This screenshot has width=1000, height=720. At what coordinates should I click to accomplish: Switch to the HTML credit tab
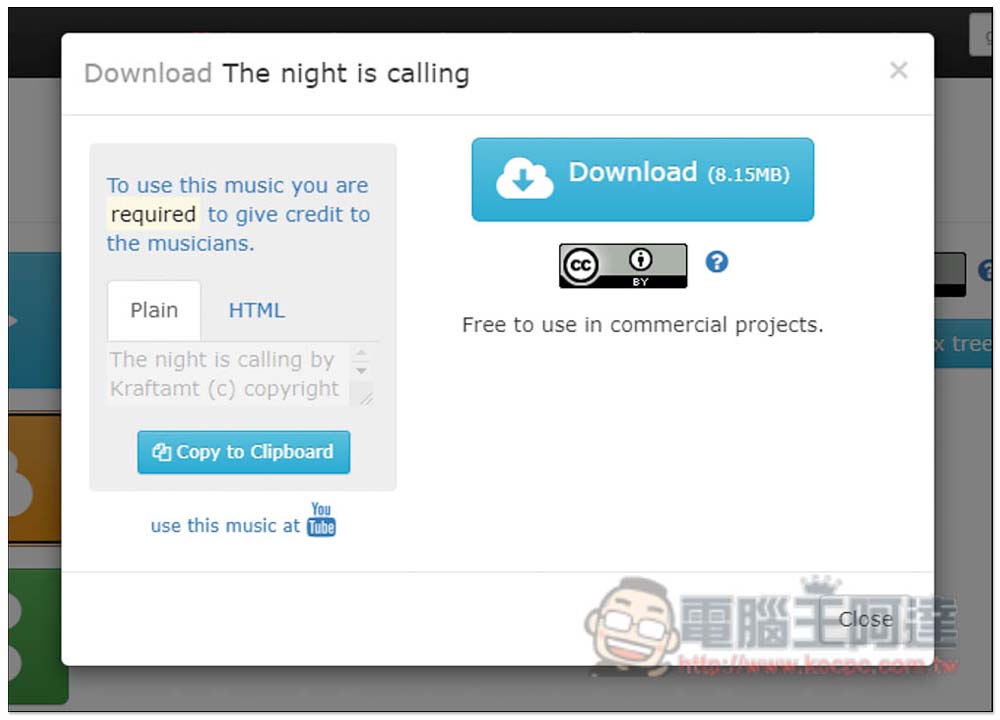(257, 311)
